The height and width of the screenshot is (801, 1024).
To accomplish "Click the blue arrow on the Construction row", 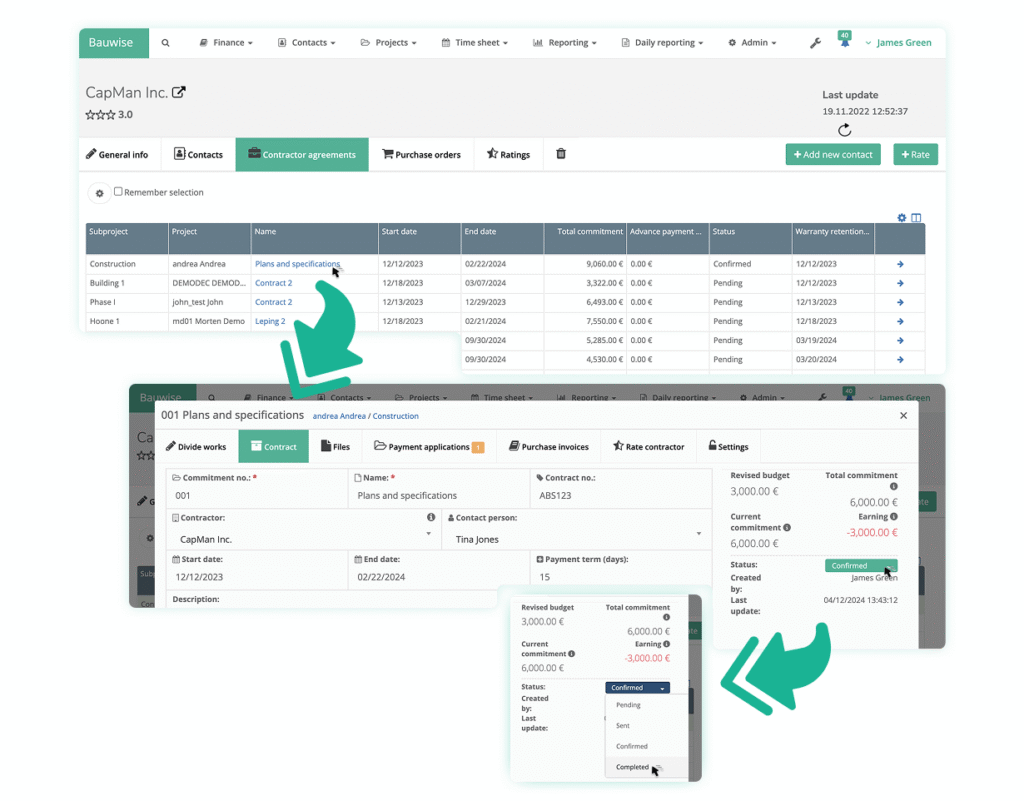I will [899, 264].
